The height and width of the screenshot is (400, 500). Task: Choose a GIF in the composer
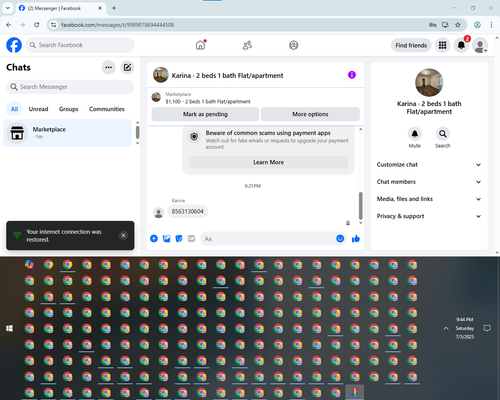(191, 238)
